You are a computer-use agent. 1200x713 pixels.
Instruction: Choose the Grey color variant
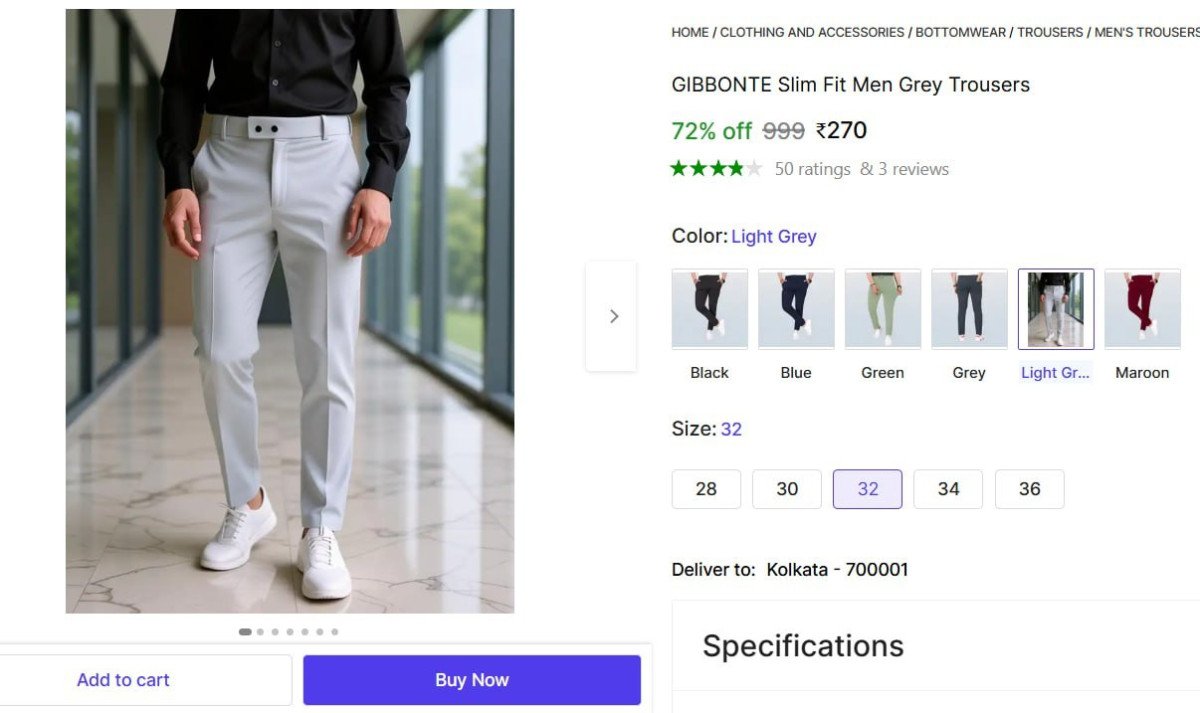(968, 308)
